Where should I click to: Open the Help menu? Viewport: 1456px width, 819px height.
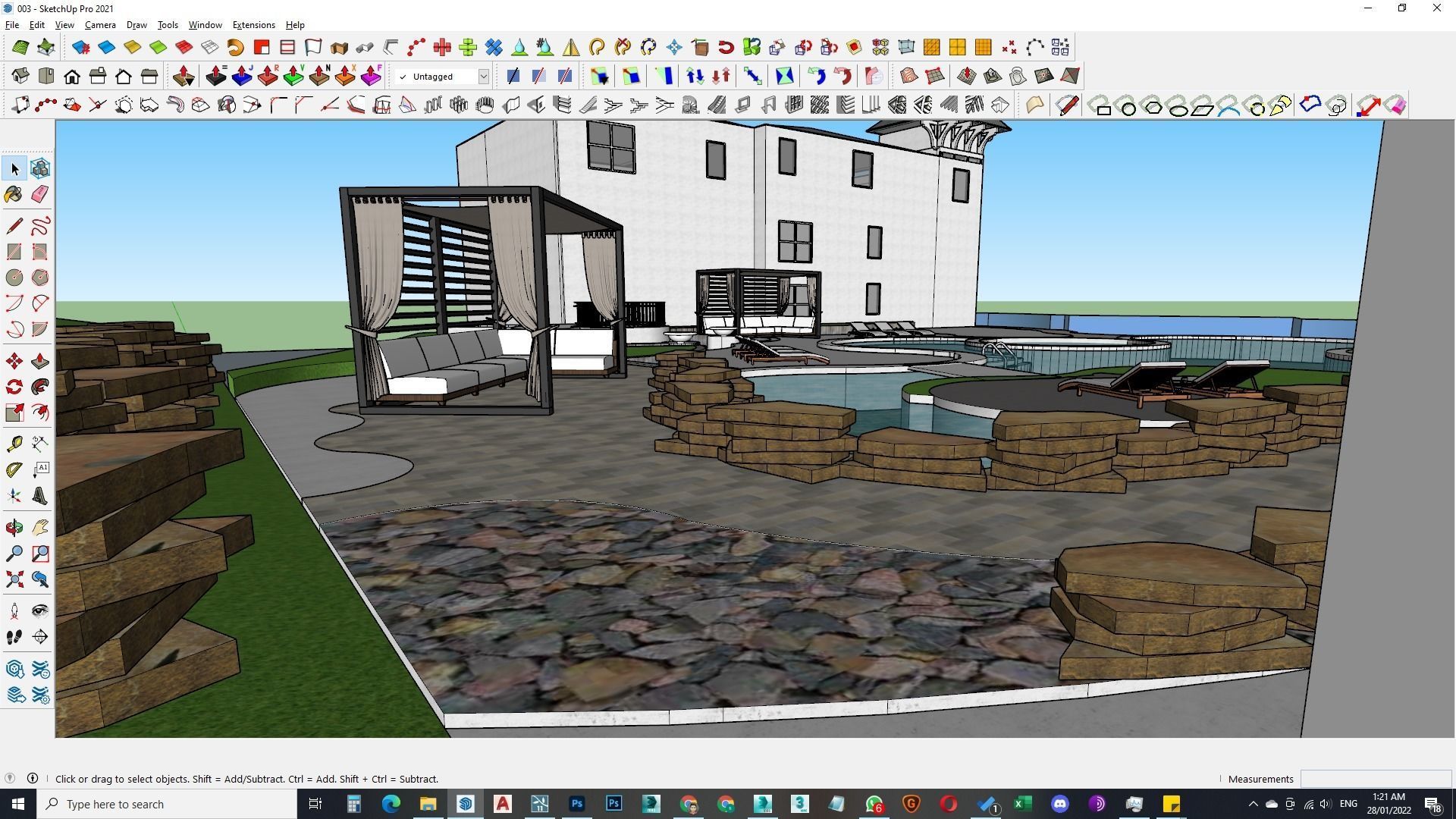(295, 25)
